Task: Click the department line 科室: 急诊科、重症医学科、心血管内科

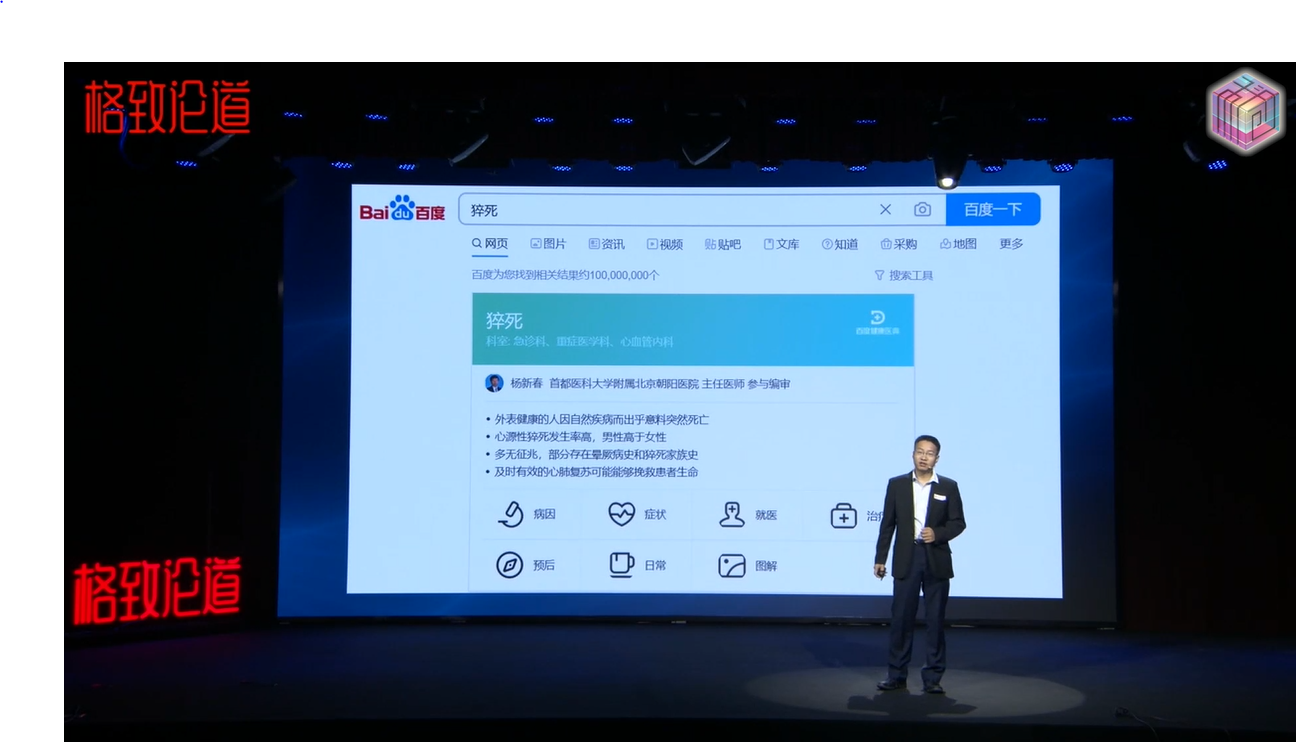Action: point(580,342)
